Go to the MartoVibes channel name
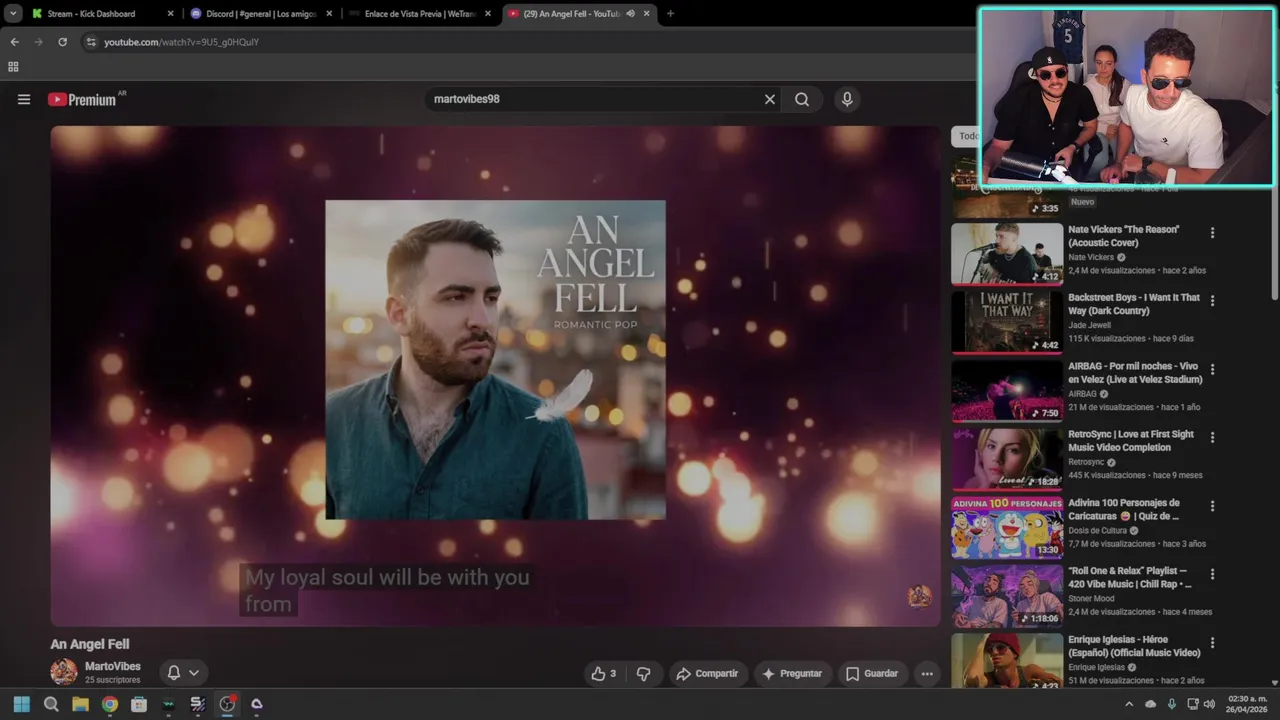Image resolution: width=1280 pixels, height=720 pixels. (113, 666)
